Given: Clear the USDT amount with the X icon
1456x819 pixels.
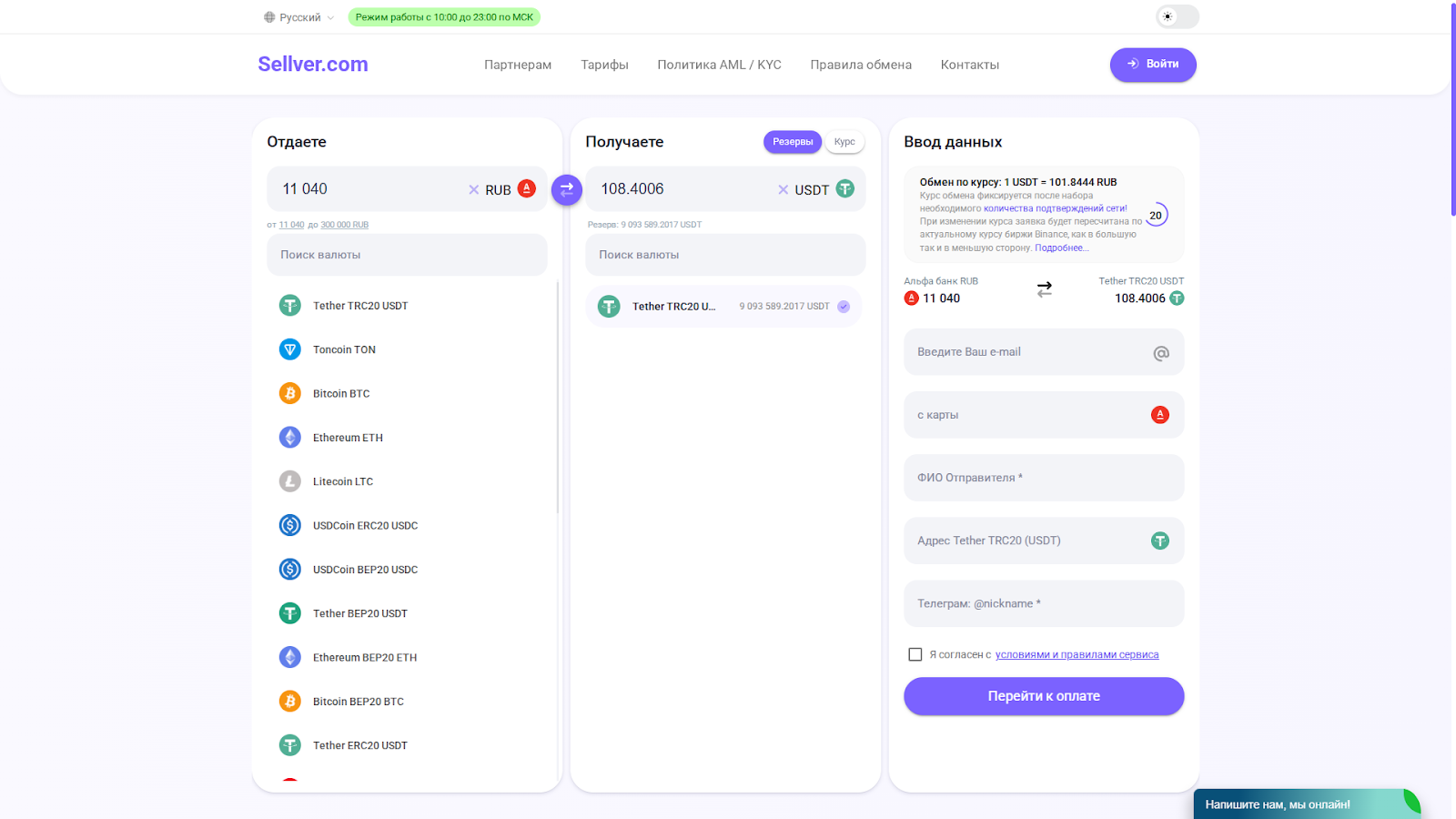Looking at the screenshot, I should [783, 189].
